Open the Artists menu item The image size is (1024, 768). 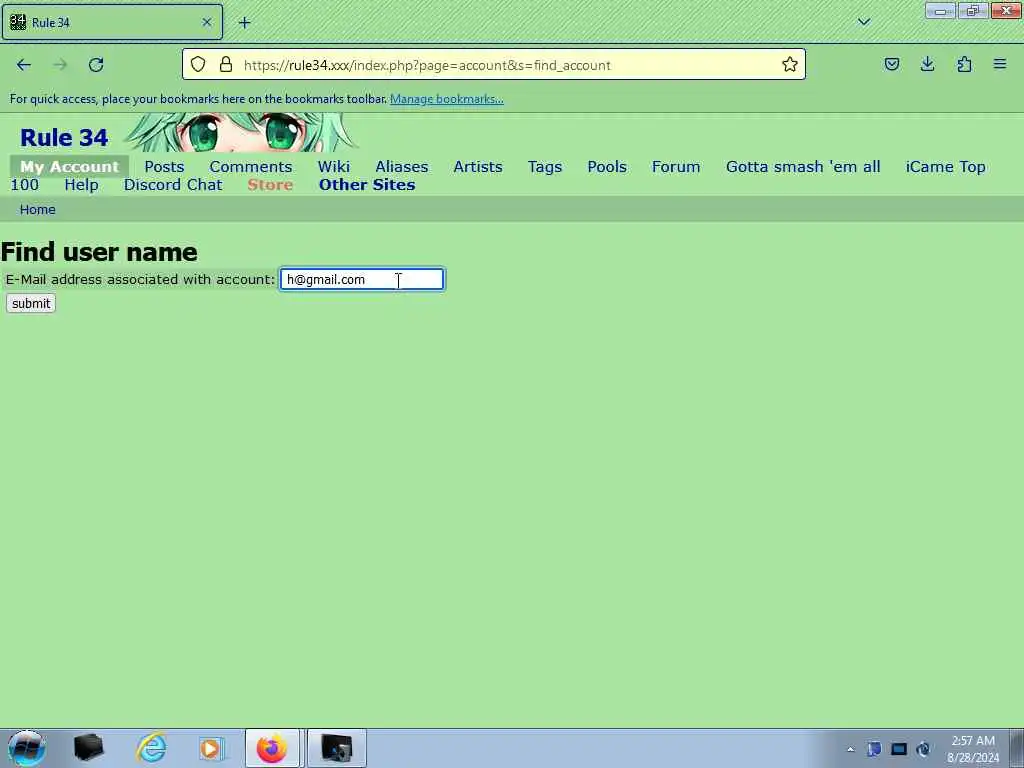478,167
